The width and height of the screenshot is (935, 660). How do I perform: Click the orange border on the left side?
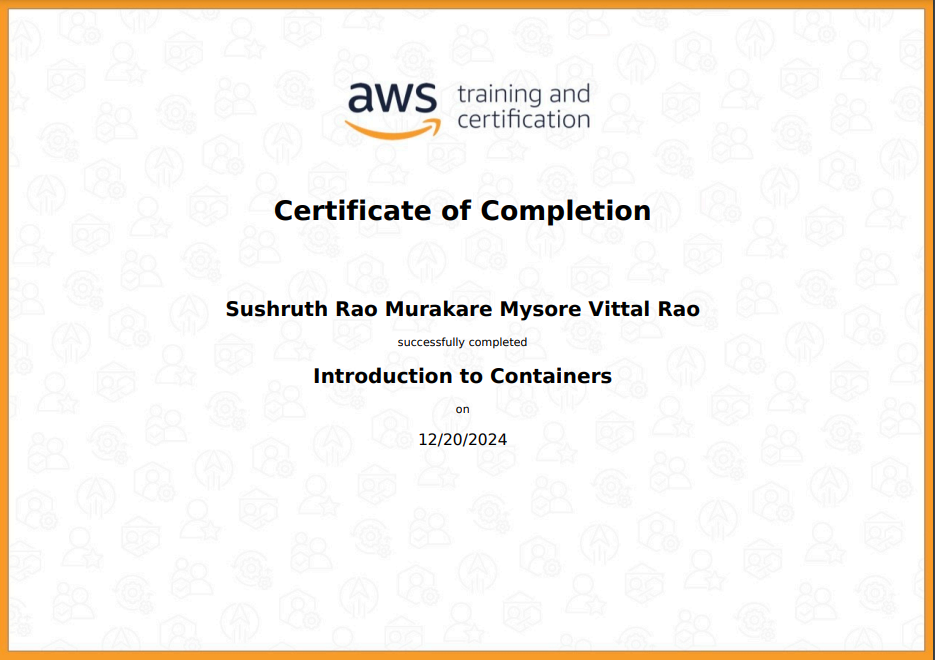[6, 330]
